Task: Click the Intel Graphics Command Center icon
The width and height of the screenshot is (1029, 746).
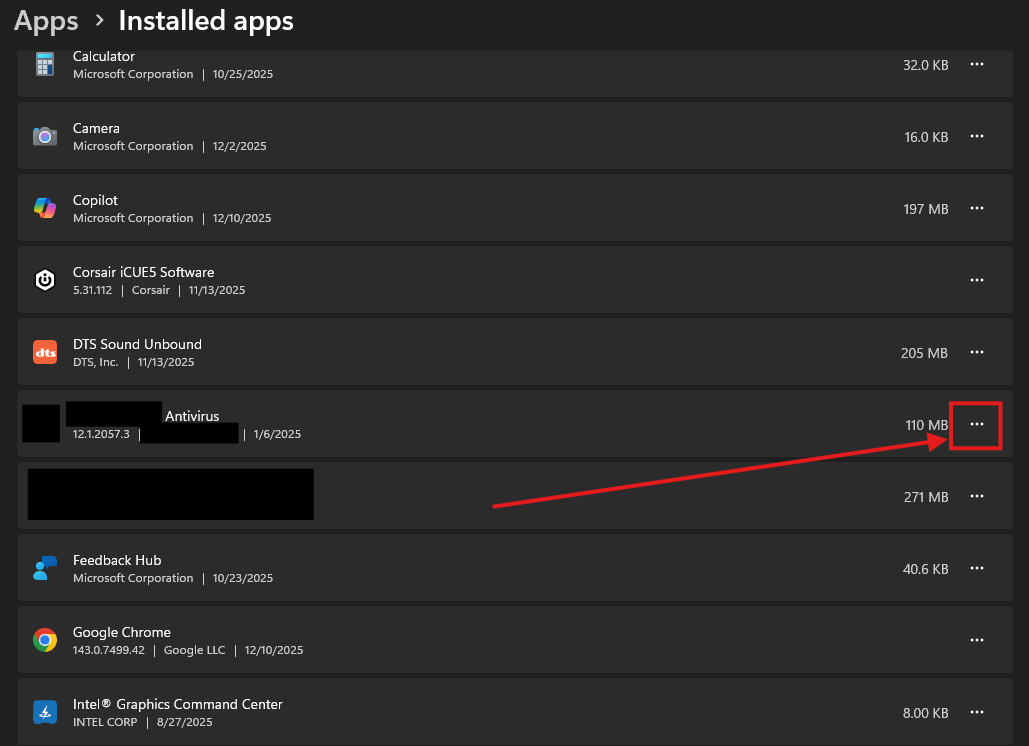Action: click(45, 712)
